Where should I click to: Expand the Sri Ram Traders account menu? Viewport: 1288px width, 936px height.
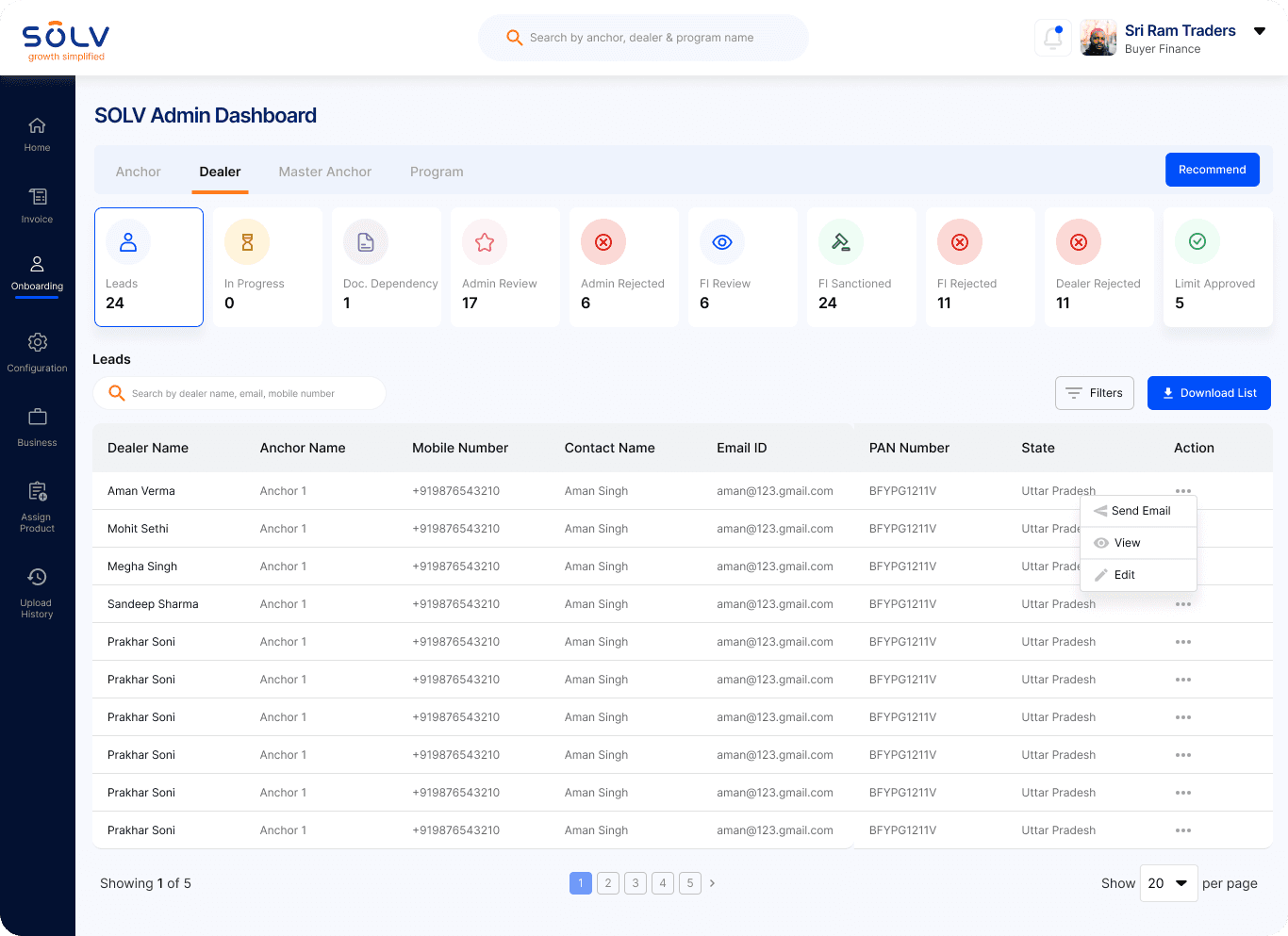[x=1260, y=31]
